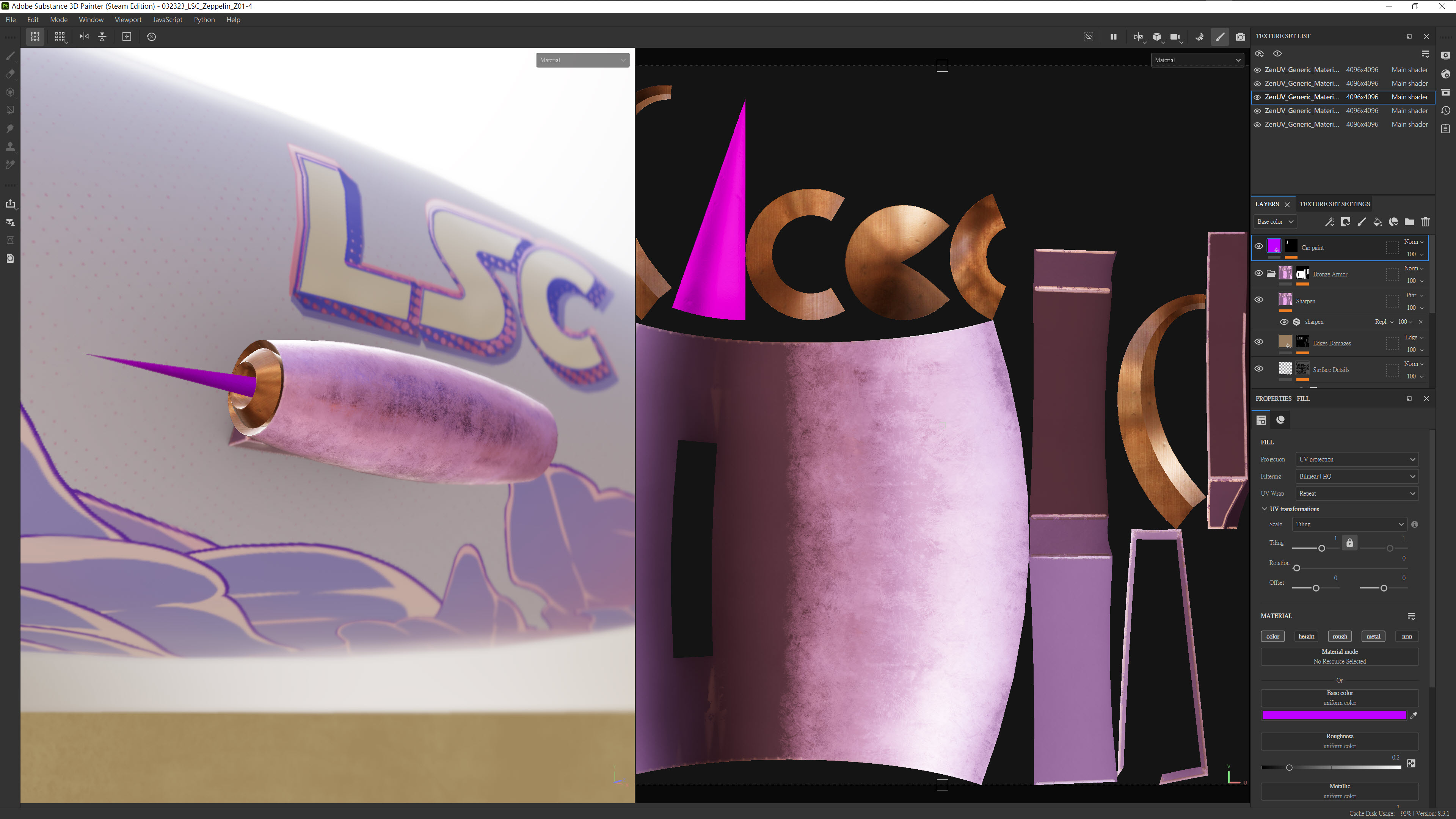Screen dimensions: 1456x819
Task: Pause engine computations with the pause icon
Action: tap(1113, 37)
